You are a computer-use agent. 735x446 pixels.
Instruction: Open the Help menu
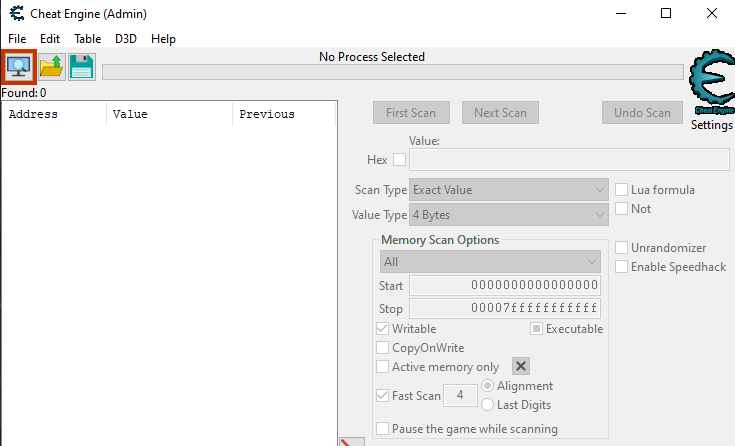click(163, 38)
